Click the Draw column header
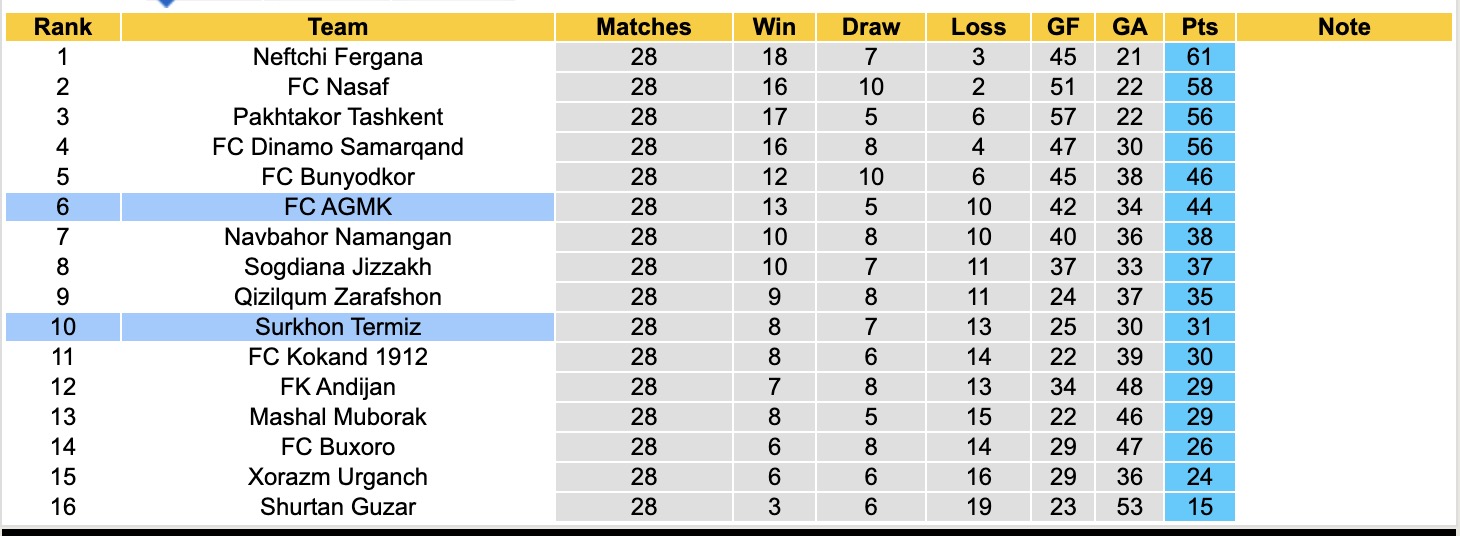 click(x=871, y=27)
